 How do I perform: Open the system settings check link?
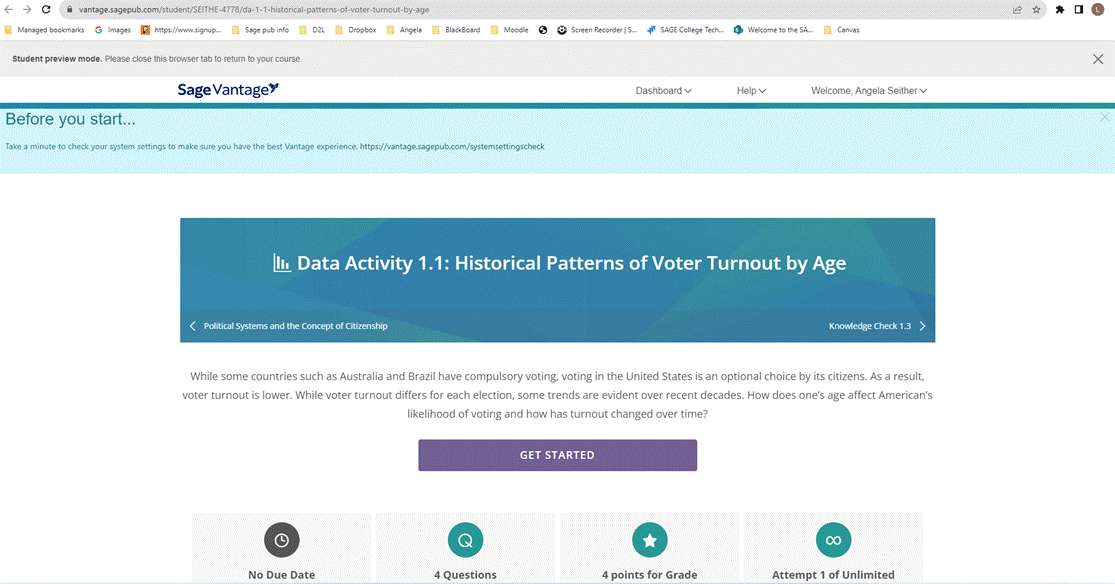tap(452, 147)
